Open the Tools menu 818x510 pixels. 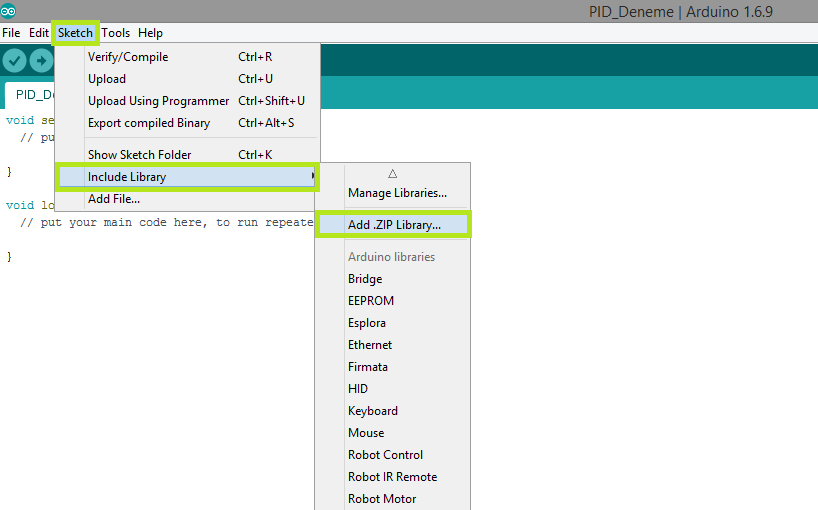click(115, 33)
